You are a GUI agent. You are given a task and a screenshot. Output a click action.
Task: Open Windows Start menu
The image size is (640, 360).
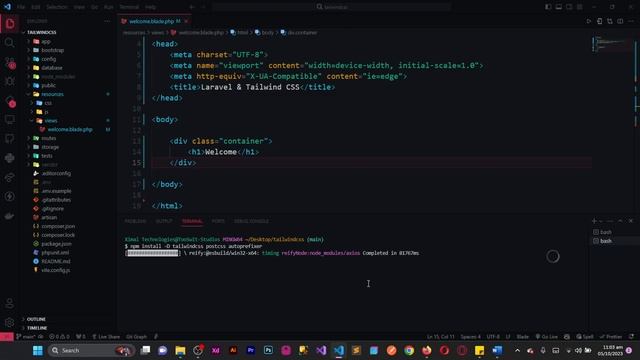coord(38,350)
